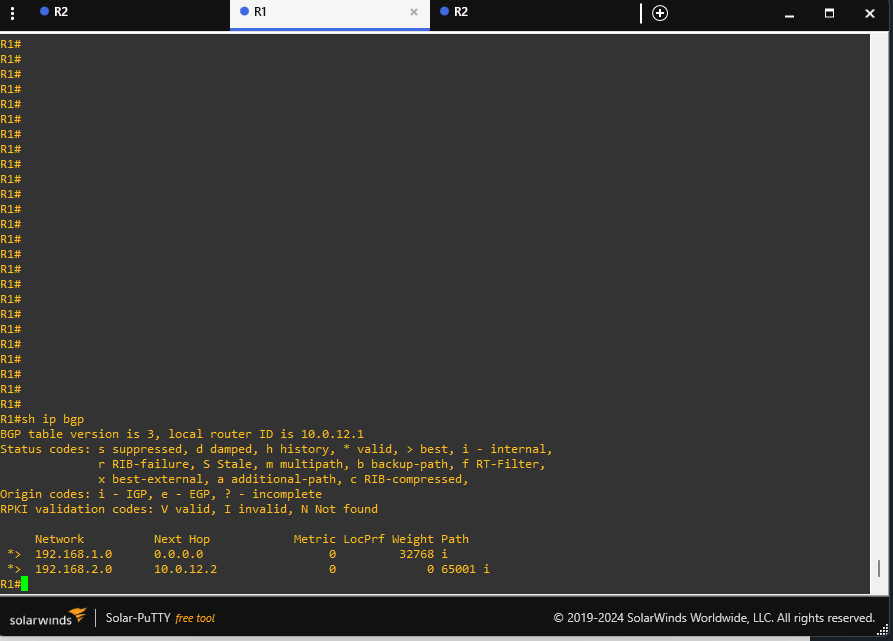893x641 pixels.
Task: Click the 'Path' column header
Action: tap(454, 539)
